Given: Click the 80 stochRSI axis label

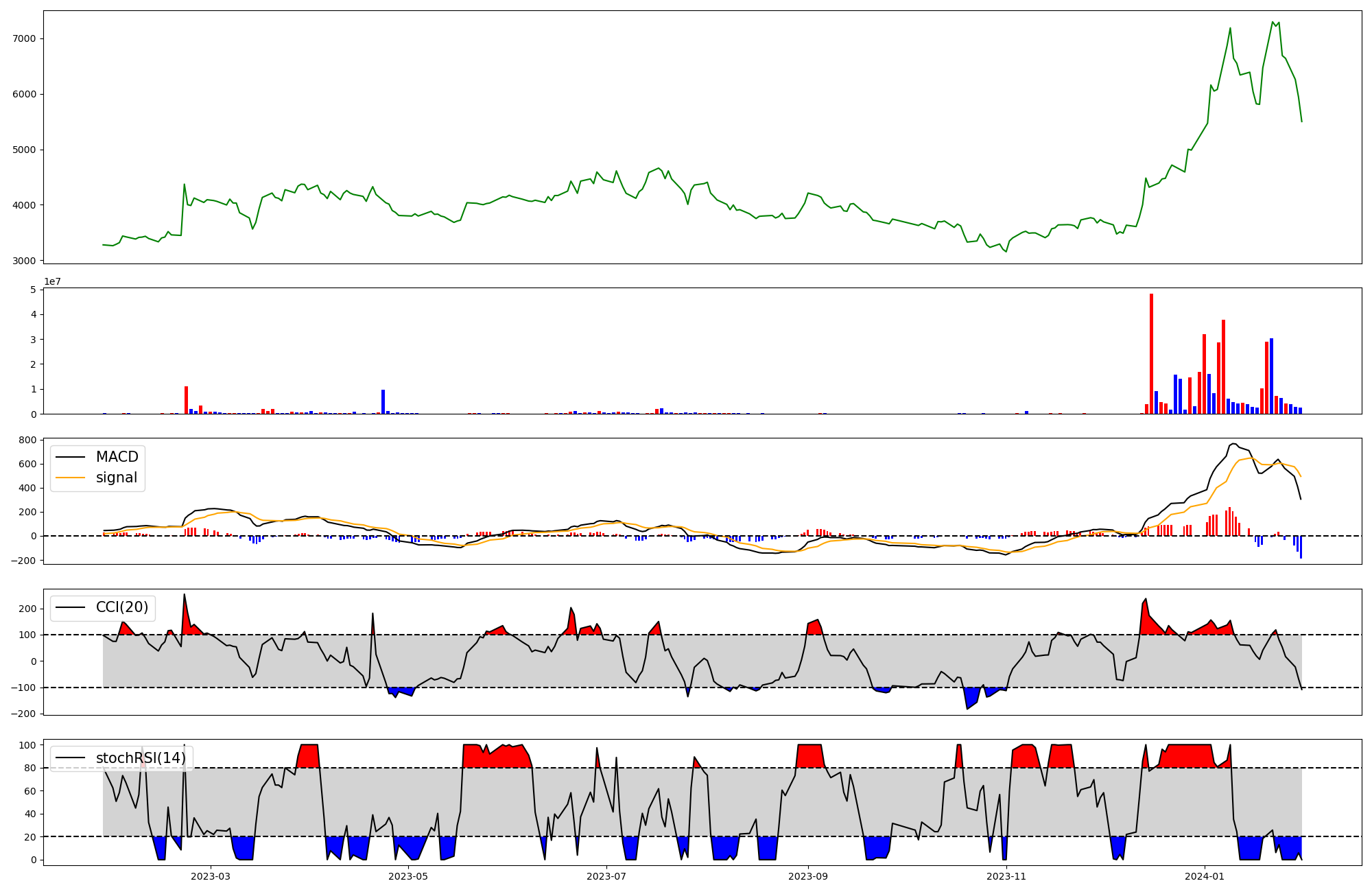Looking at the screenshot, I should (x=30, y=768).
